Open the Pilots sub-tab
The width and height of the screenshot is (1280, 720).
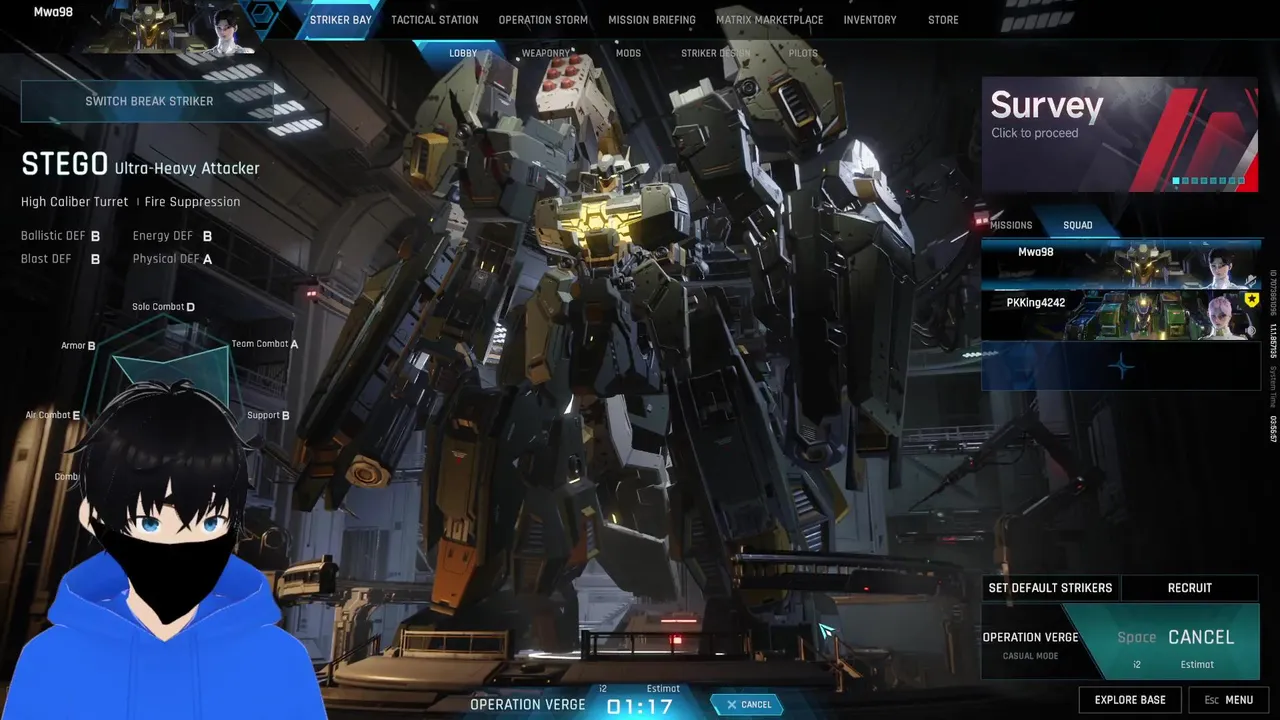click(x=803, y=53)
